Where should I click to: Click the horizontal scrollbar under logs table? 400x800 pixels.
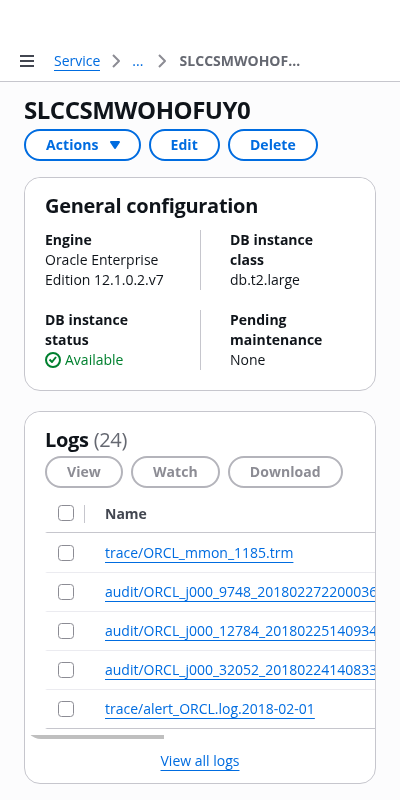[97, 737]
